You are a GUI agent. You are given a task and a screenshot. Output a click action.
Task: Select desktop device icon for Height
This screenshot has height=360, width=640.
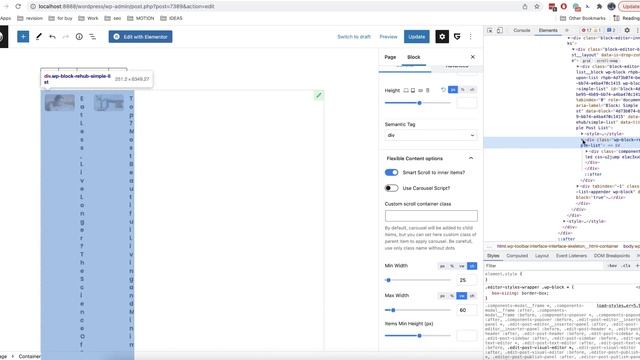coord(406,90)
